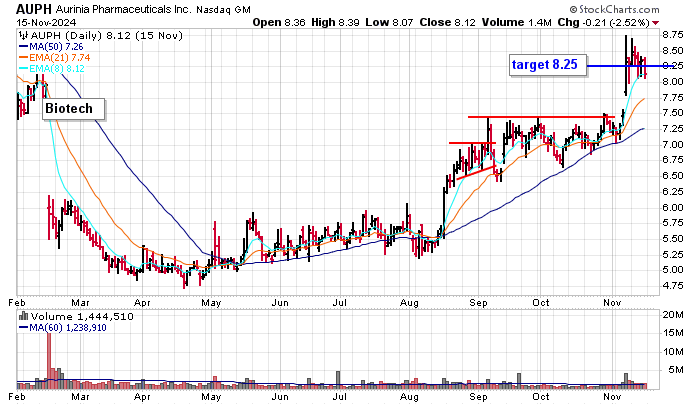Click the 15-Nov-2024 date label
The width and height of the screenshot is (700, 405).
[x=46, y=22]
